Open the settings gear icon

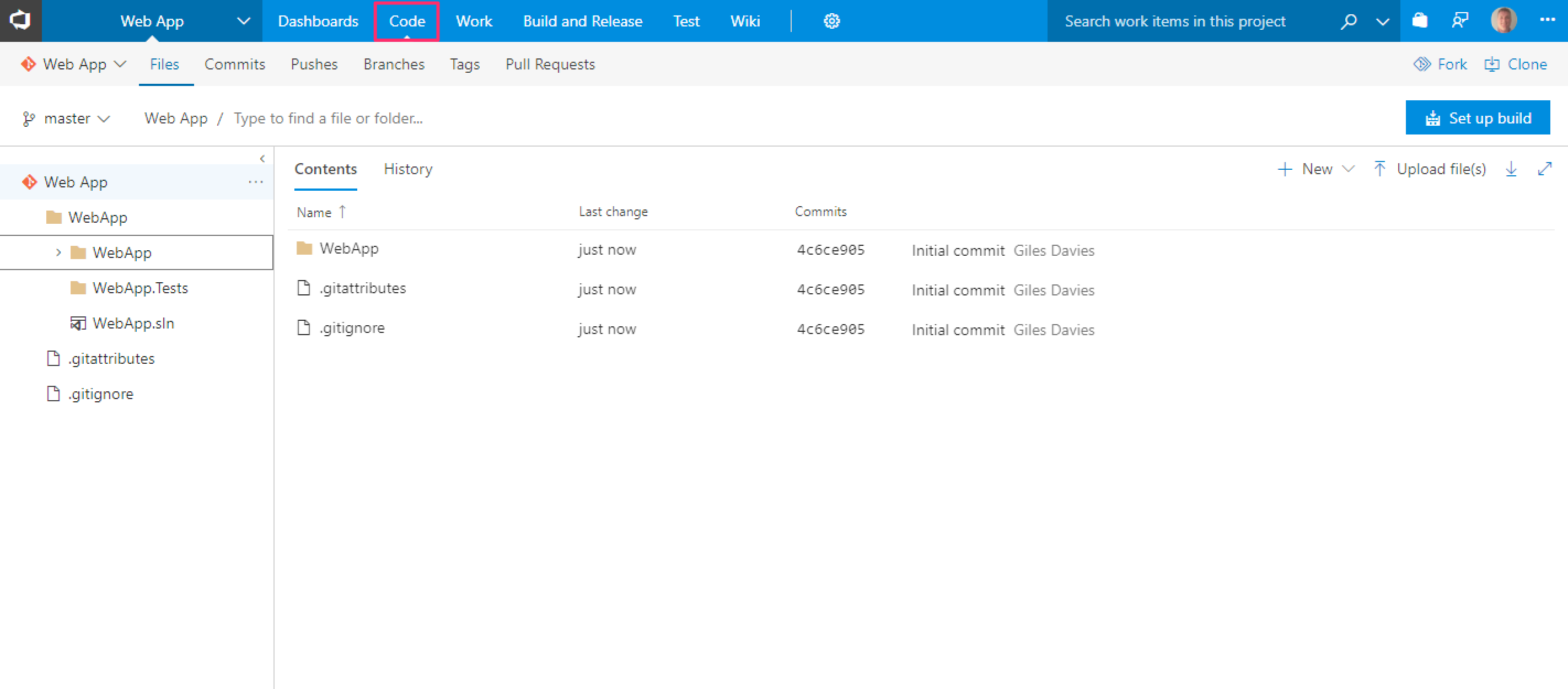click(x=831, y=21)
